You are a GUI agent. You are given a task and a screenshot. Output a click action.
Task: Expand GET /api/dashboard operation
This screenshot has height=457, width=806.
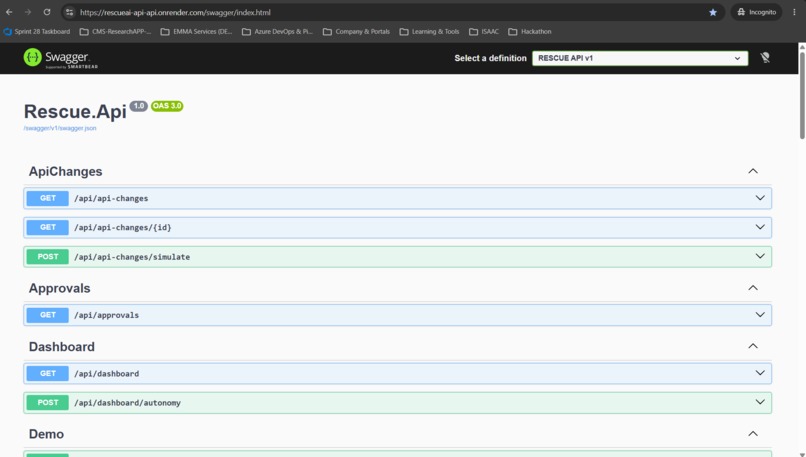click(397, 373)
